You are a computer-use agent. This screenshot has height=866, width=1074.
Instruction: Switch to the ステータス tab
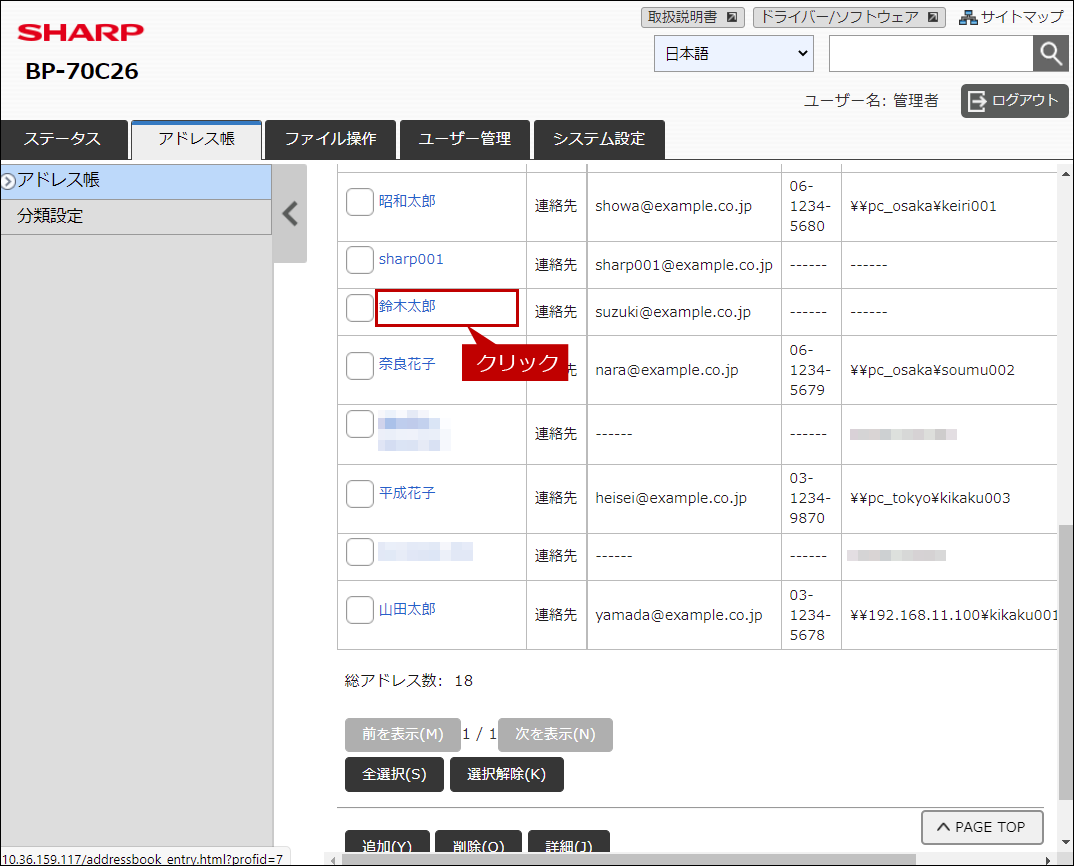point(64,139)
